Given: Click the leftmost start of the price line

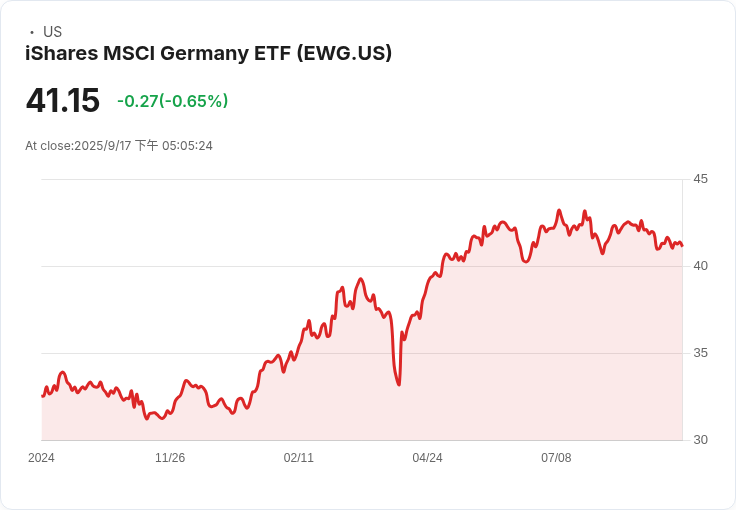Looking at the screenshot, I should pos(43,396).
